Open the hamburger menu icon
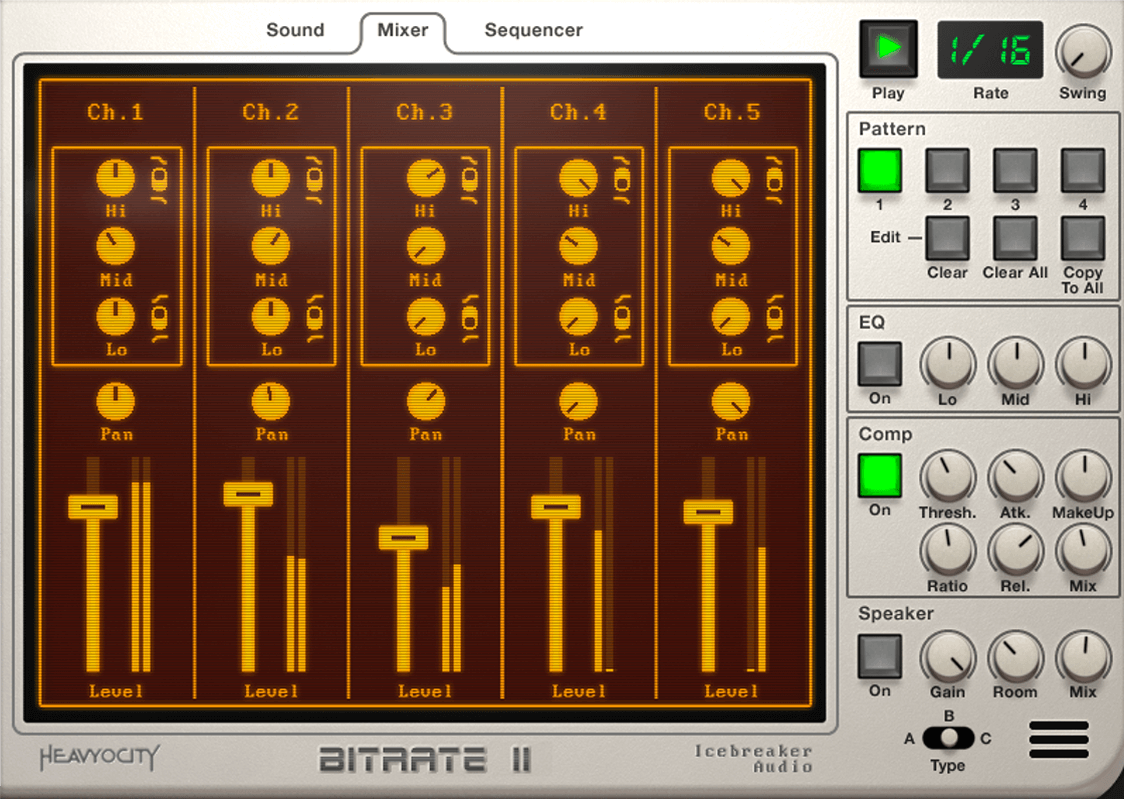1124x799 pixels. [1059, 739]
